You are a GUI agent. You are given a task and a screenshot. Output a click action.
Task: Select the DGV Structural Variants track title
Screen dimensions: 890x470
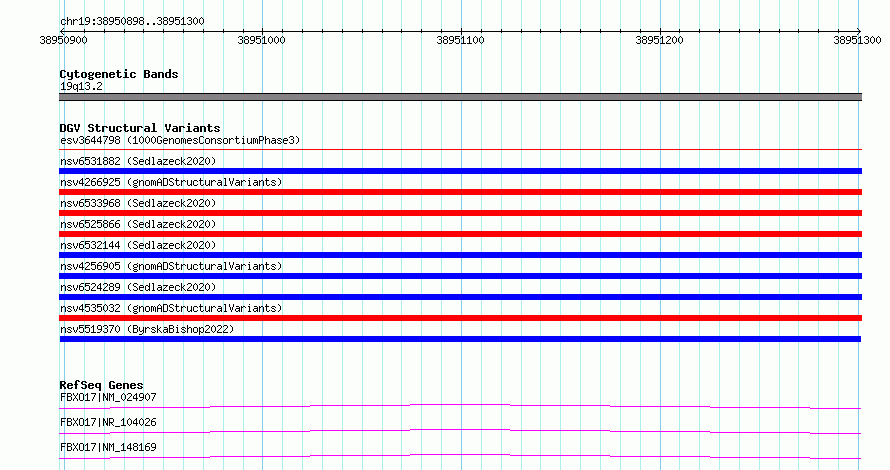pos(140,128)
